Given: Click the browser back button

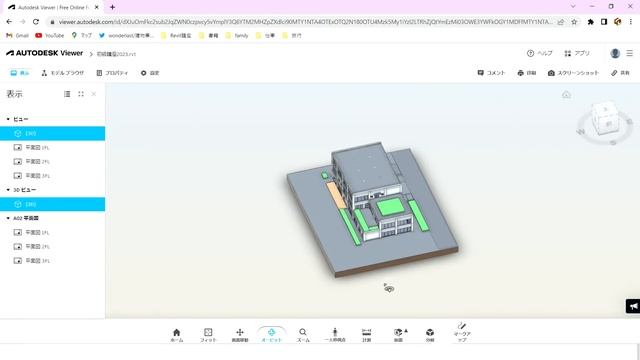Looking at the screenshot, I should pos(9,22).
